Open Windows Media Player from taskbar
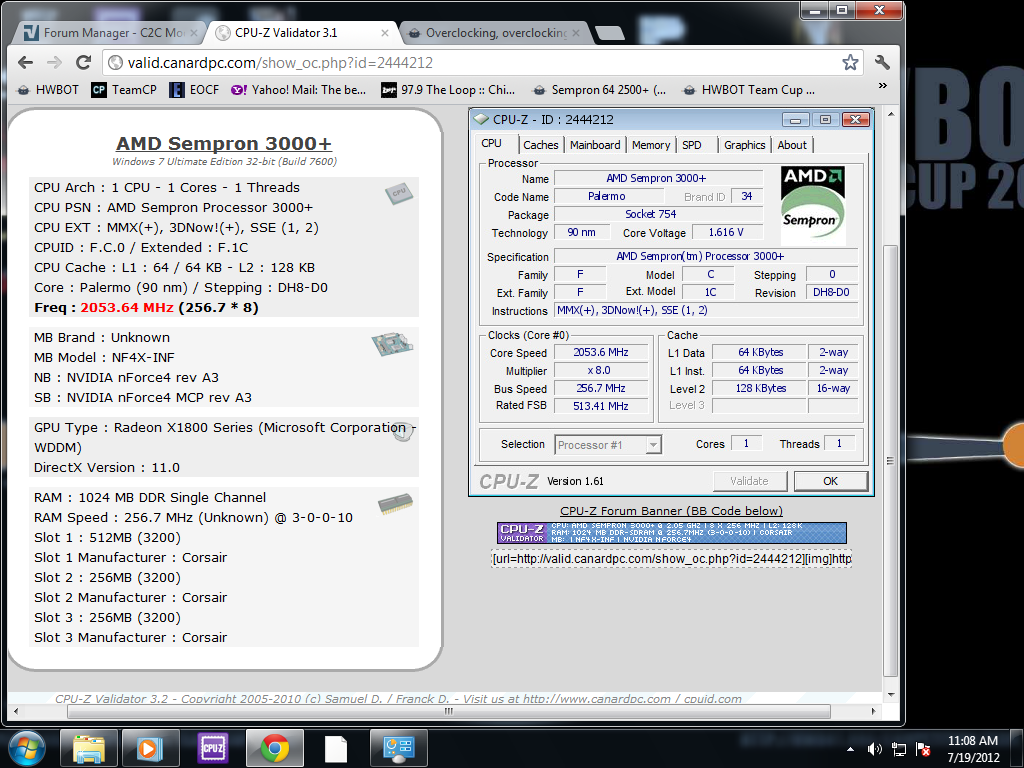1024x768 pixels. [150, 748]
